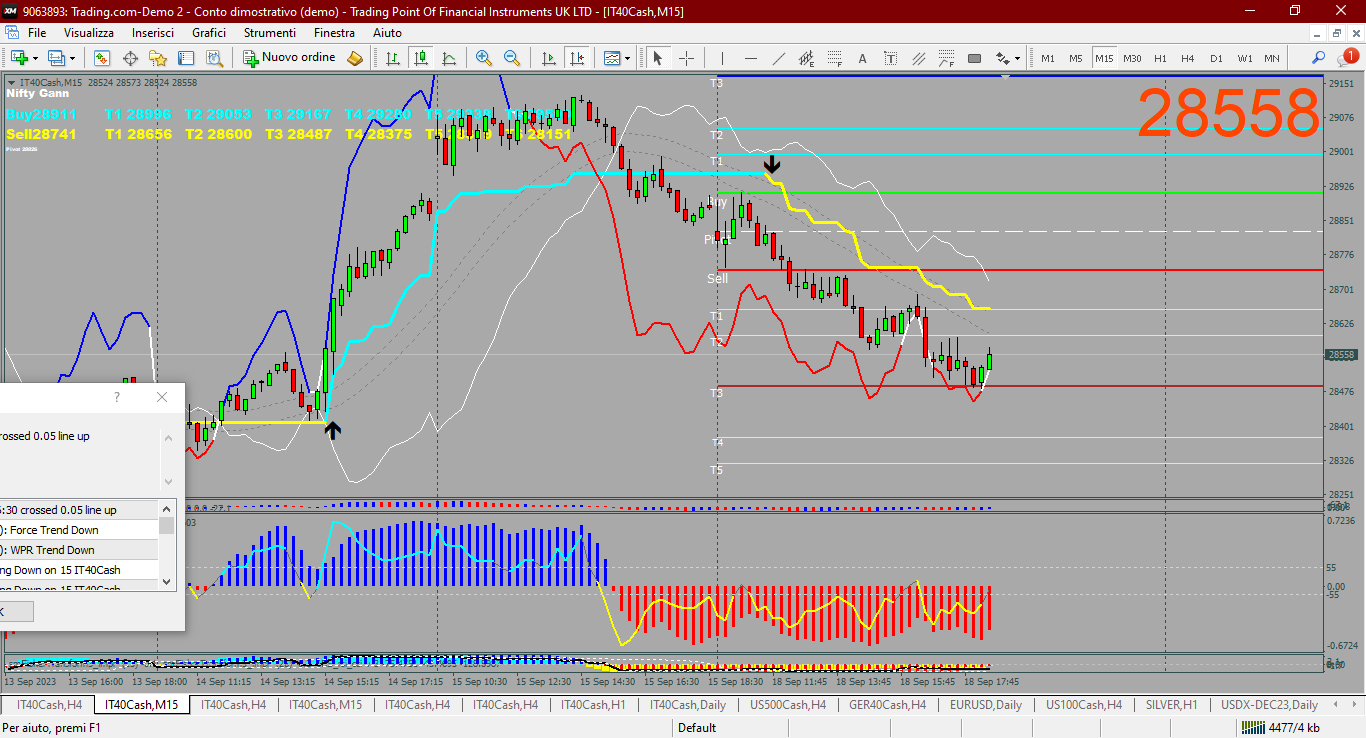This screenshot has height=738, width=1366.
Task: Switch to the US500Cash,H4 chart tab
Action: click(788, 705)
